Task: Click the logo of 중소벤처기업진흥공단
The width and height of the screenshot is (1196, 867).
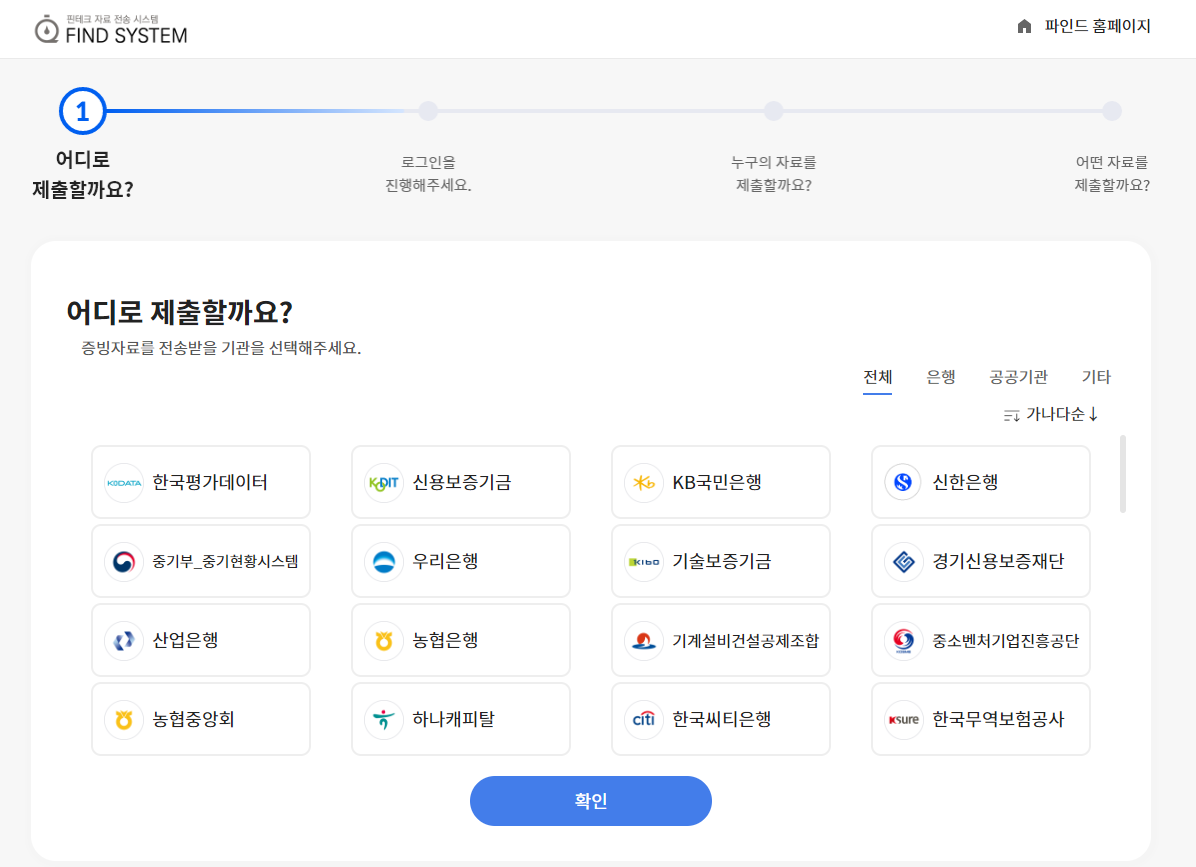Action: pos(904,641)
